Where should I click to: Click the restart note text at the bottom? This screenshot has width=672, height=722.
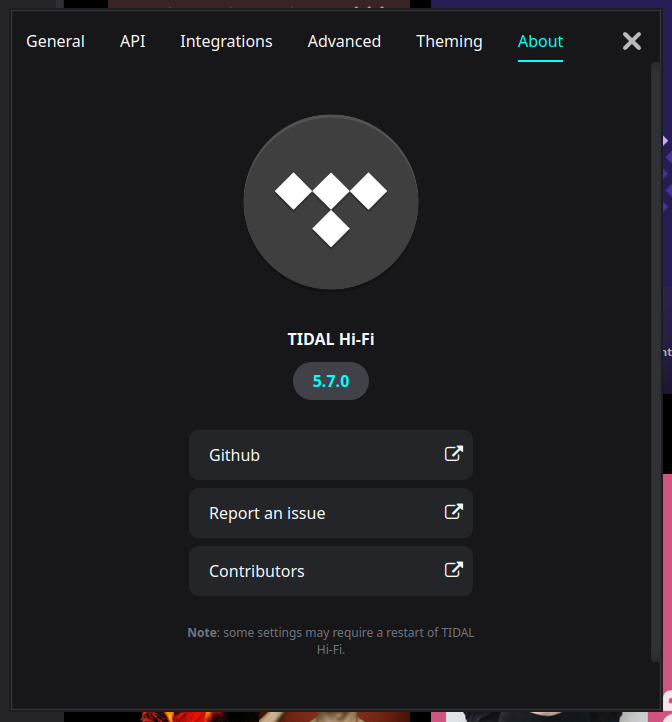[331, 640]
